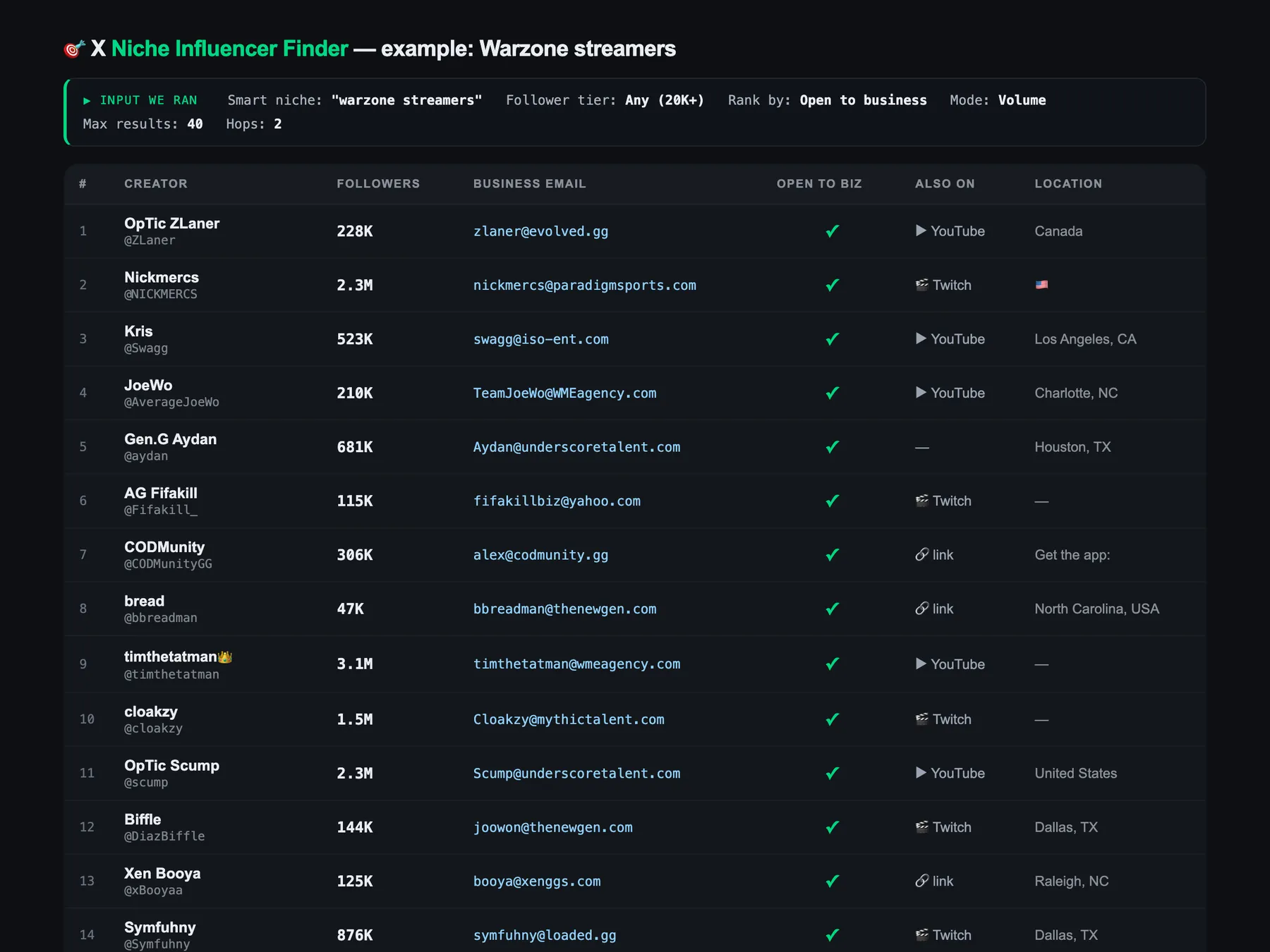Image resolution: width=1270 pixels, height=952 pixels.
Task: Click the YouTube icon in the Kris row
Action: tap(921, 338)
